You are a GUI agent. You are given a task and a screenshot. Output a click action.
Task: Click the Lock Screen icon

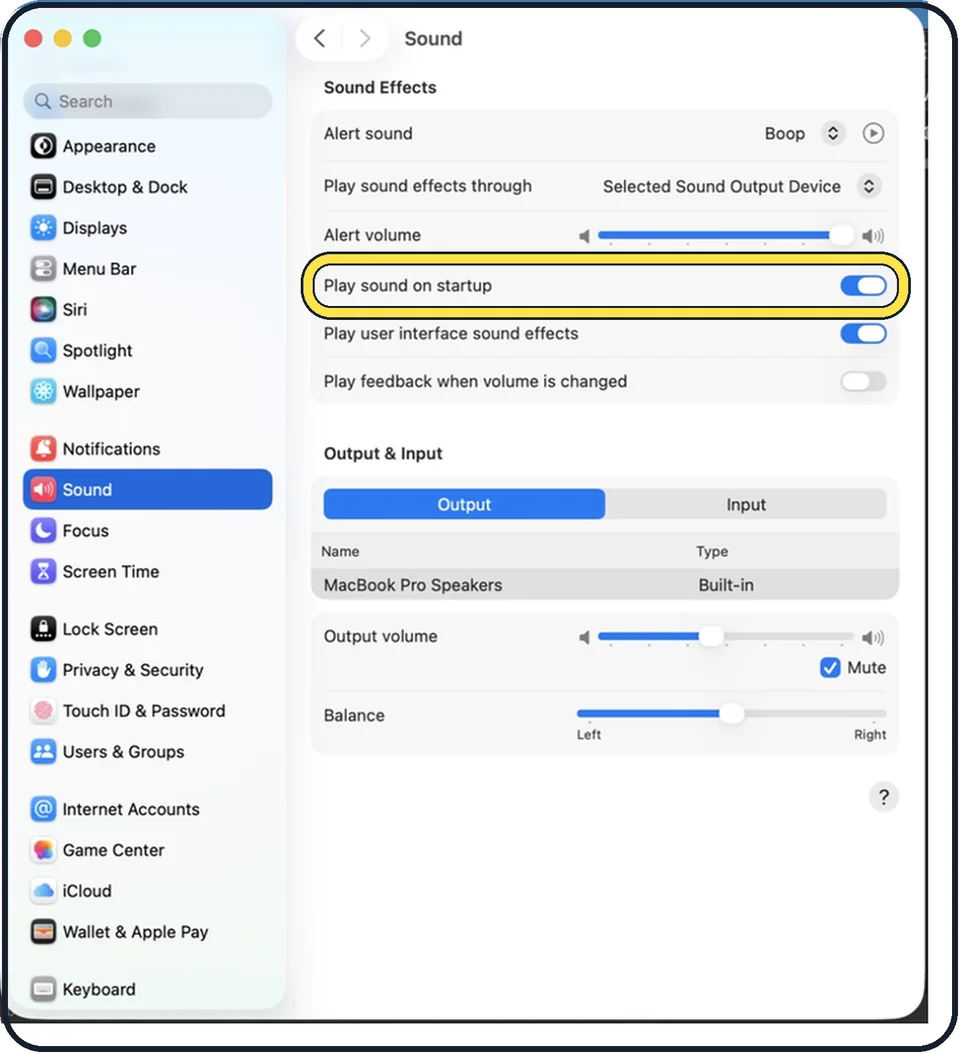click(43, 629)
